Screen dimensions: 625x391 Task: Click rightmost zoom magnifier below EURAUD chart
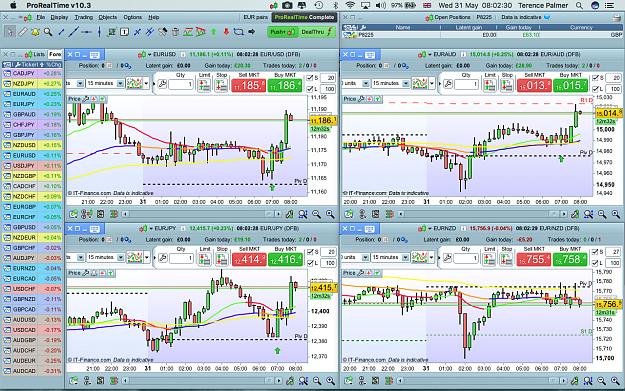[615, 214]
